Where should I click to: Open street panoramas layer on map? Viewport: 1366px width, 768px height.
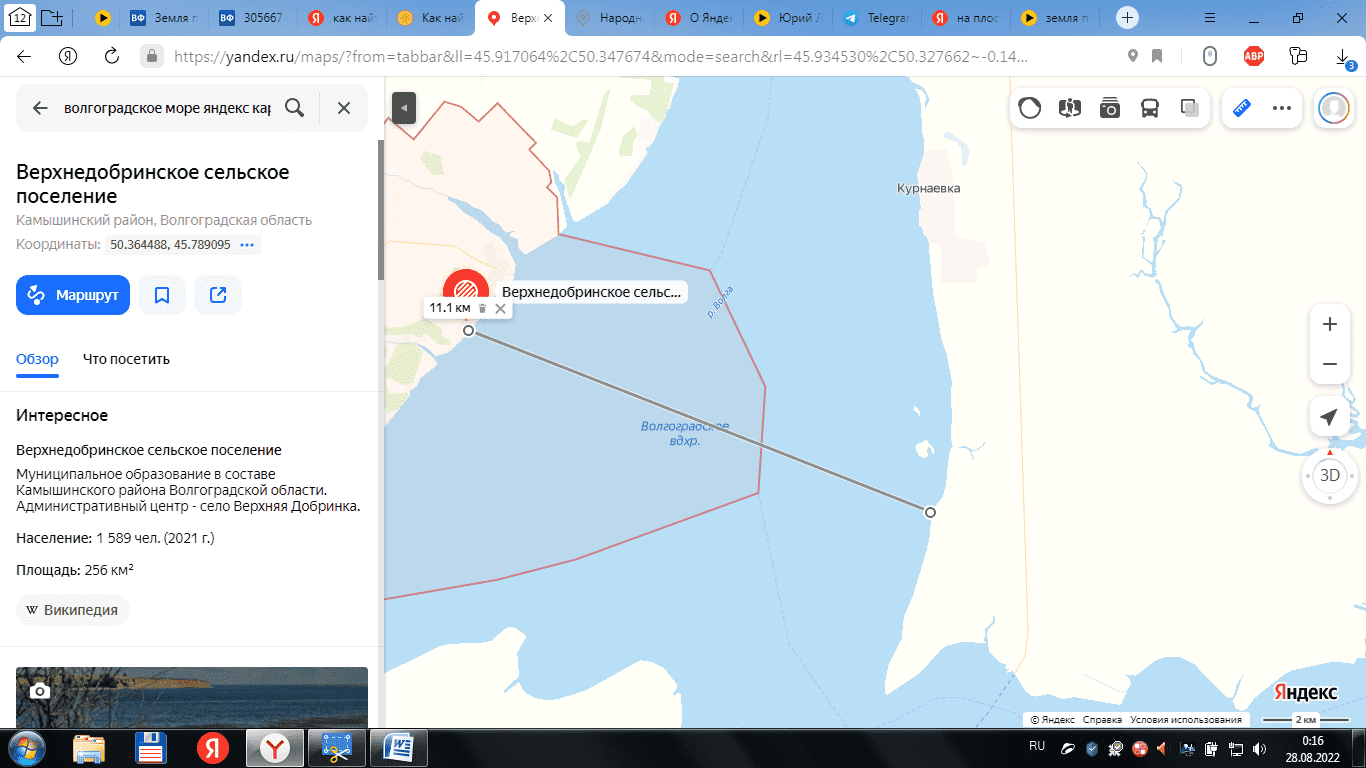click(x=1069, y=108)
